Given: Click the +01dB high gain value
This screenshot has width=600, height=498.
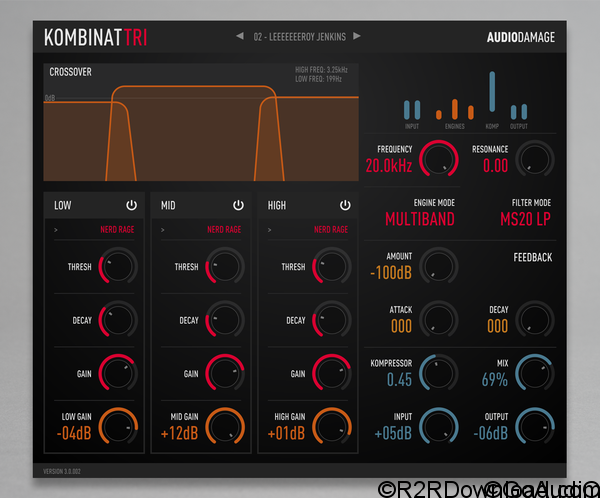Looking at the screenshot, I should 286,433.
